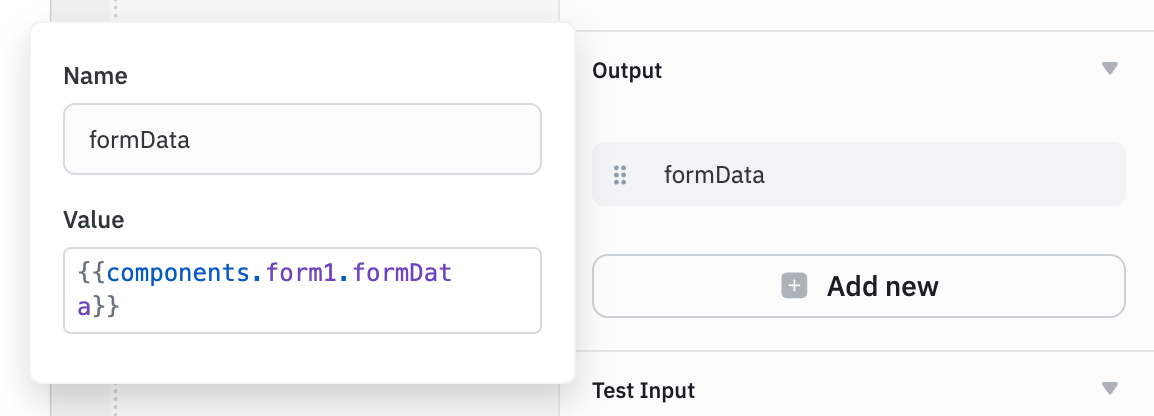Collapse the Output section arrow
Image resolution: width=1154 pixels, height=416 pixels.
tap(1108, 69)
